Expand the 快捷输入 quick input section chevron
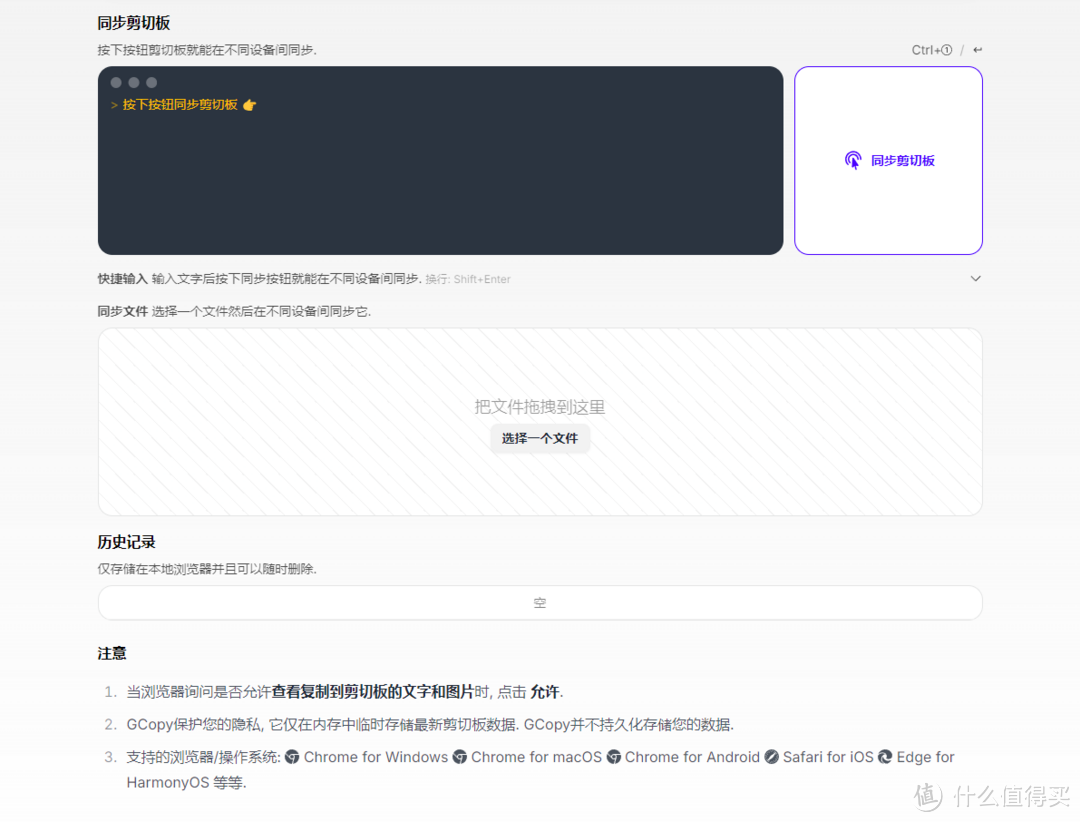Viewport: 1080px width, 822px height. pos(975,278)
